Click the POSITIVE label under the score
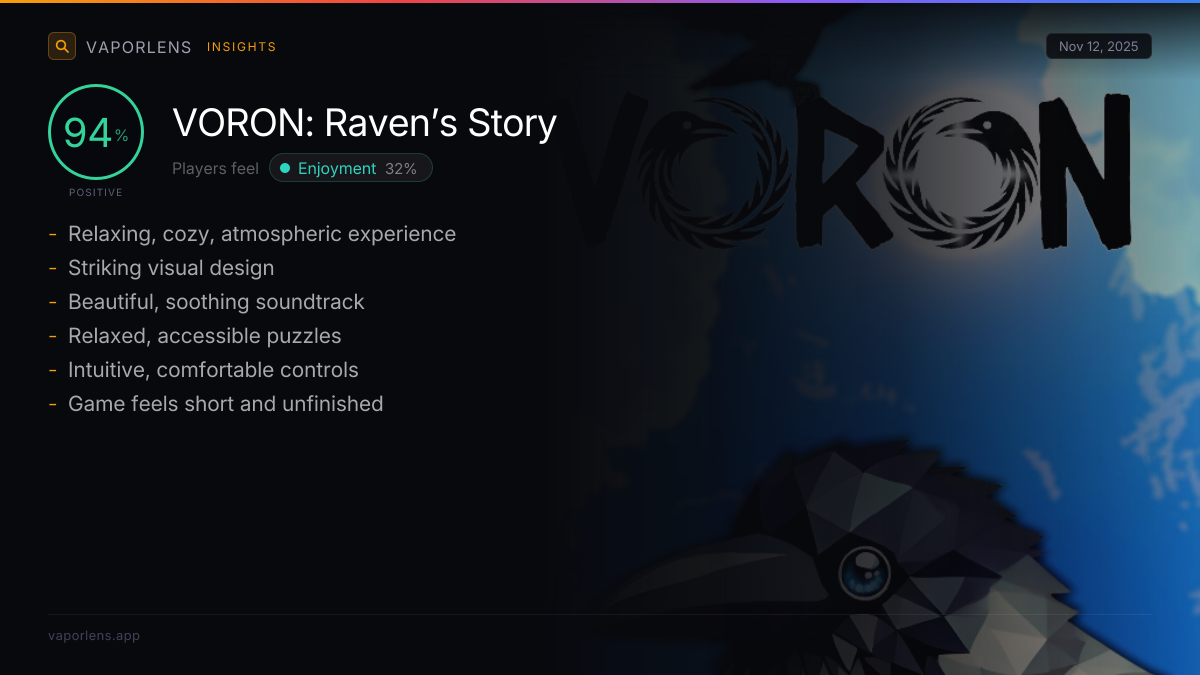 [96, 192]
